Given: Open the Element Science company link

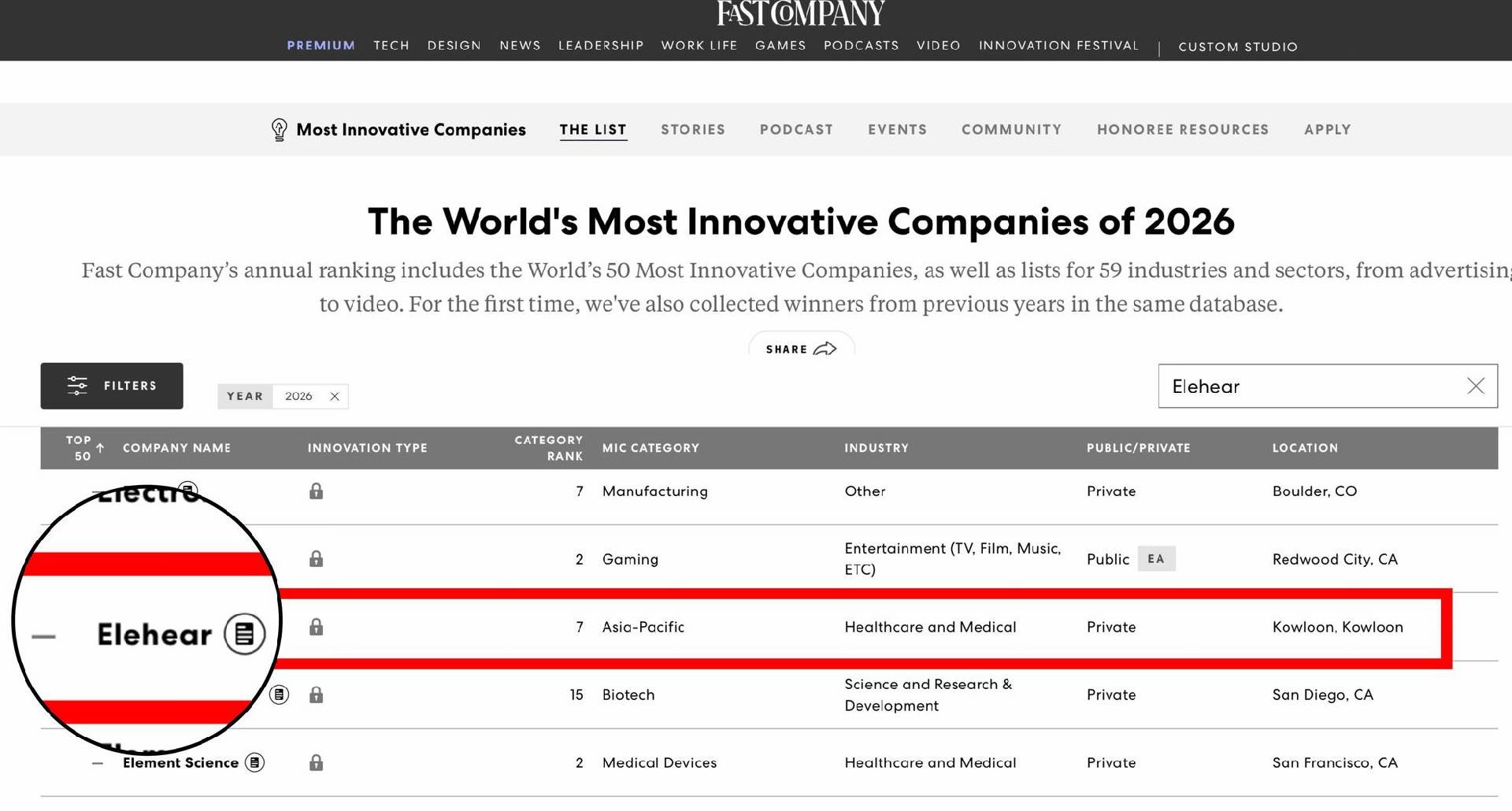Looking at the screenshot, I should 180,762.
